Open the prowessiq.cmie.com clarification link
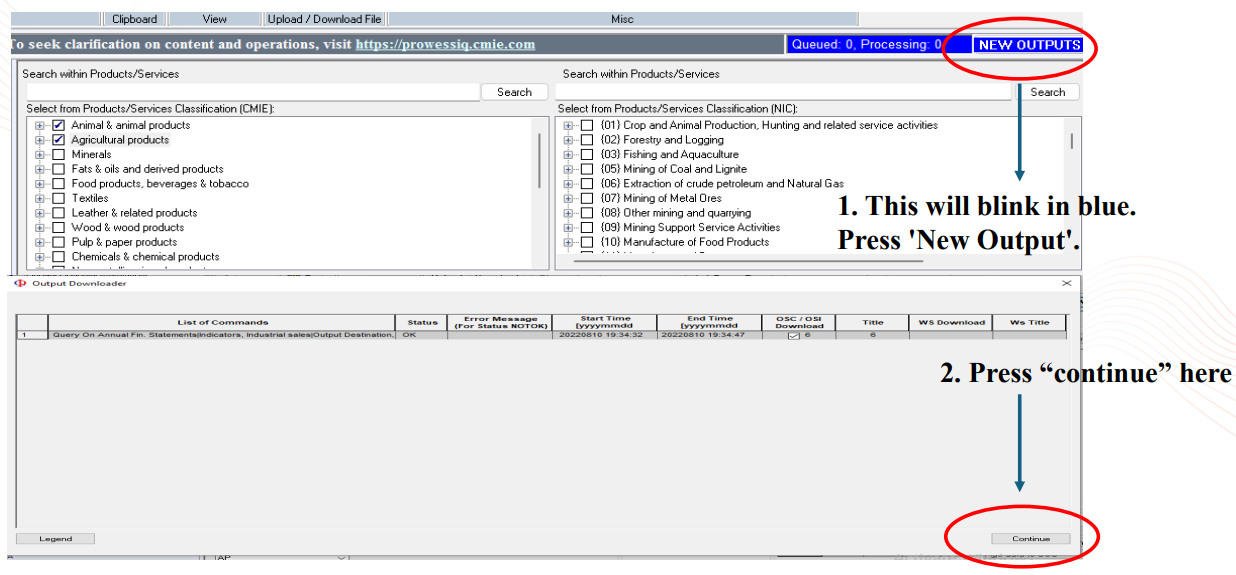 coord(445,44)
